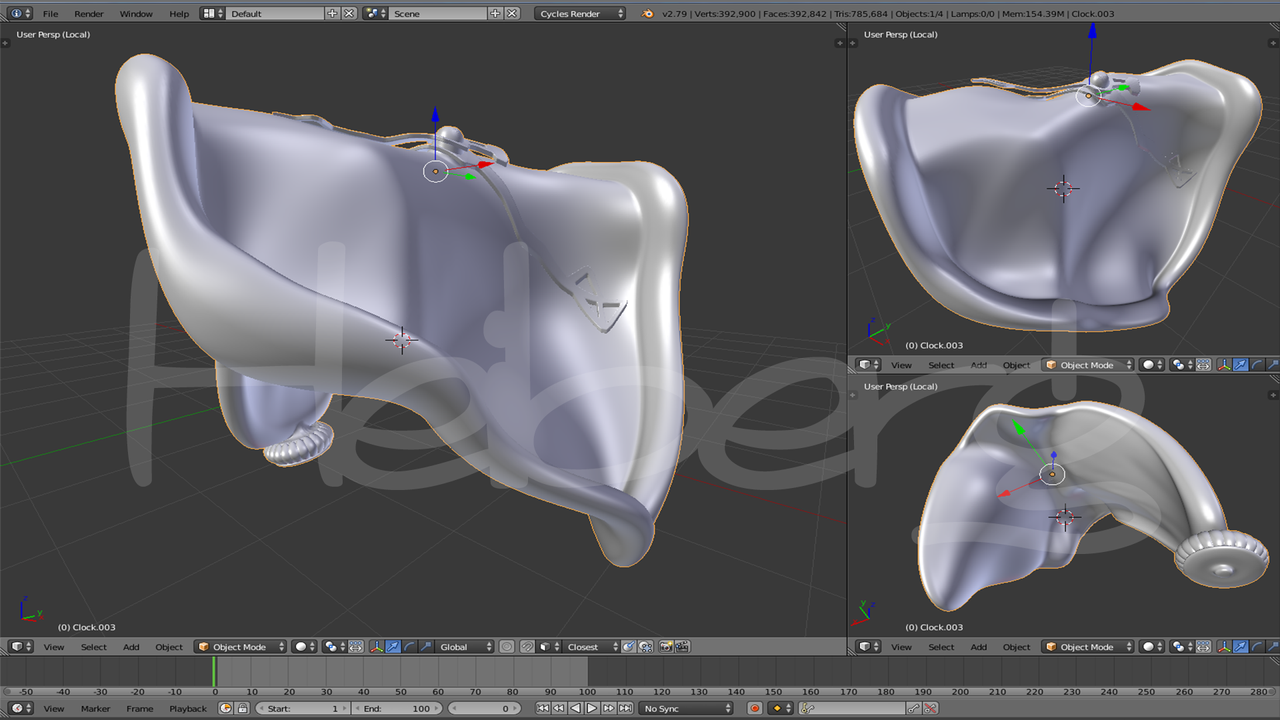Open timeline Frame menu
The height and width of the screenshot is (720, 1280).
click(140, 708)
